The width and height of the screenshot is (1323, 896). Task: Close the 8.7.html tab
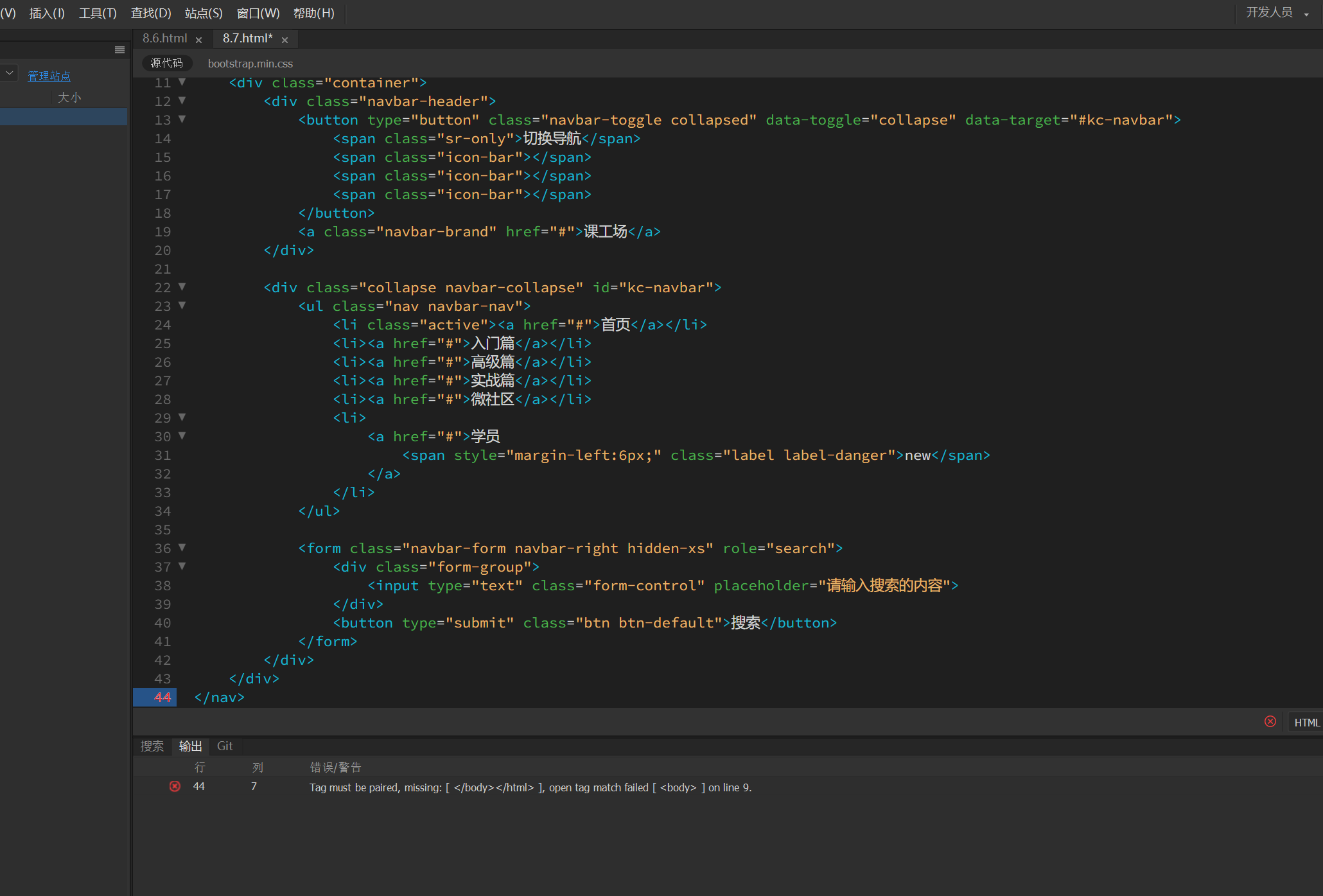pyautogui.click(x=285, y=40)
